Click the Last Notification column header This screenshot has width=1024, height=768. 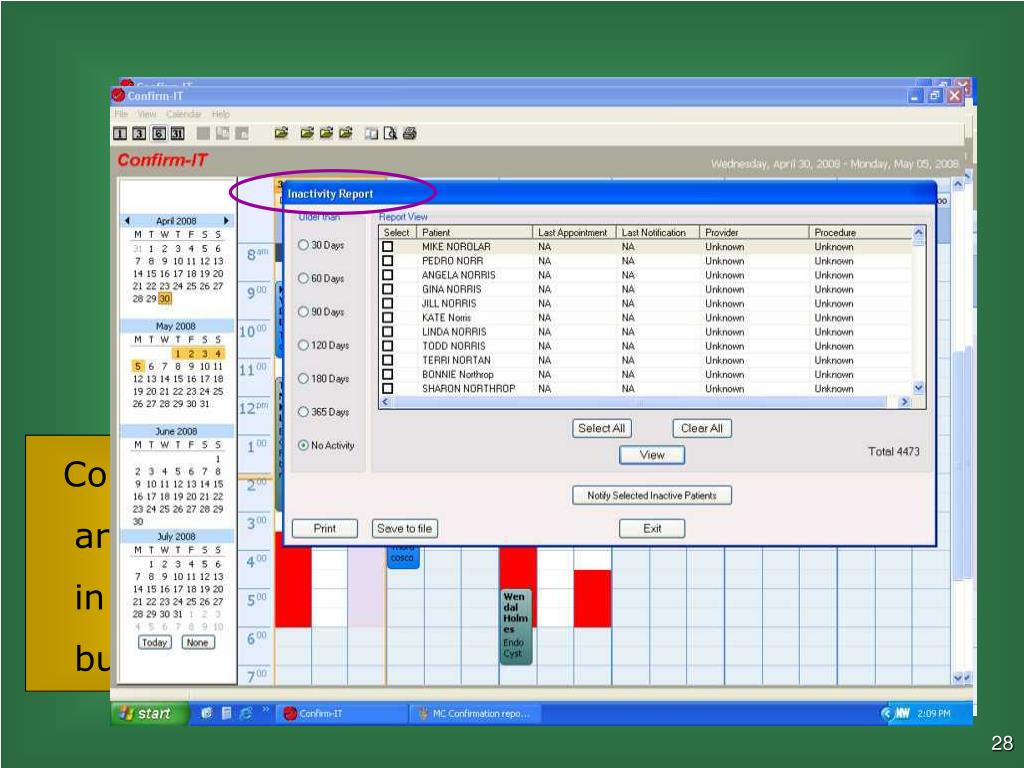[658, 232]
